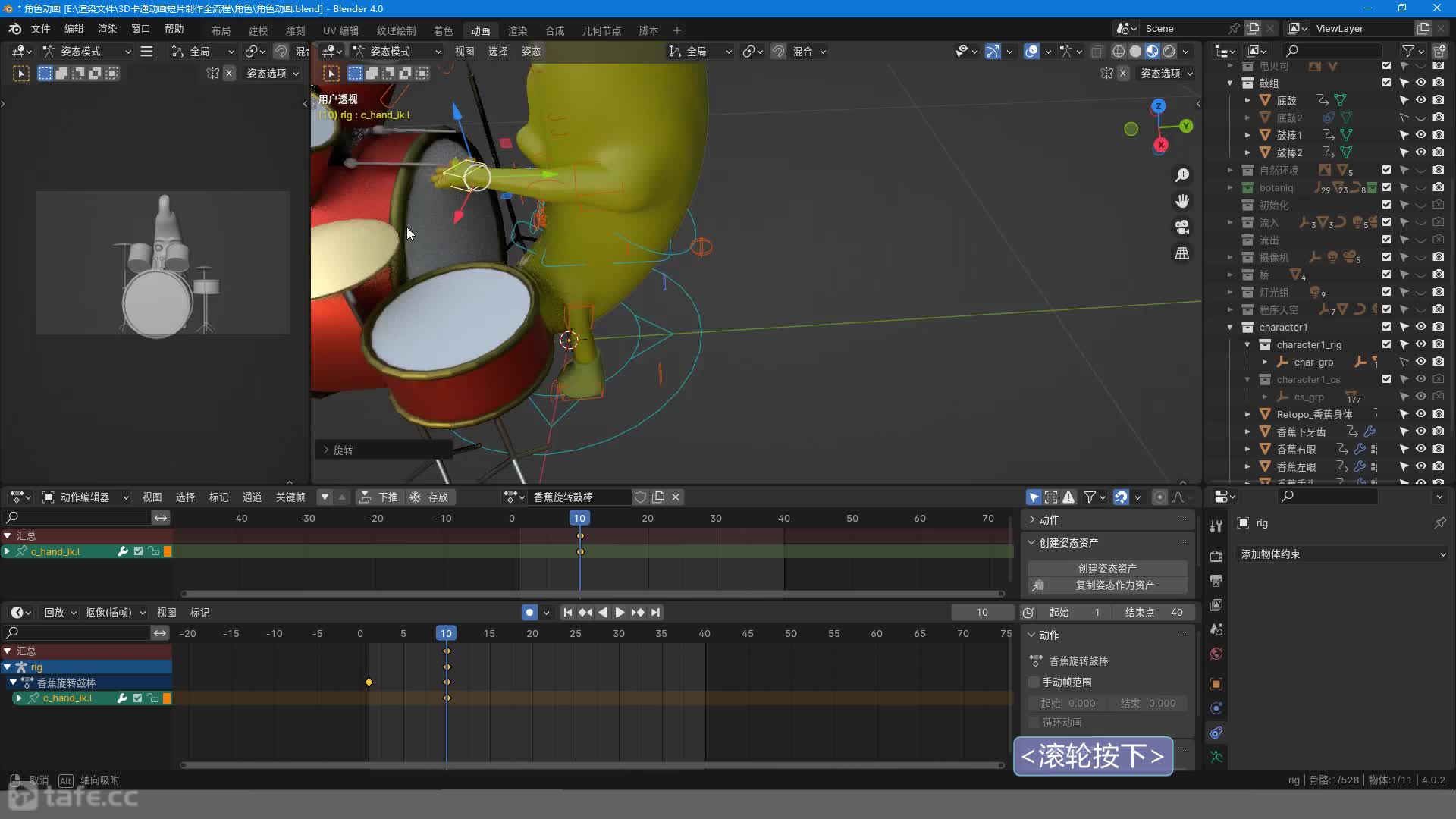Click the zoom magnifier icon in viewport

[1181, 175]
